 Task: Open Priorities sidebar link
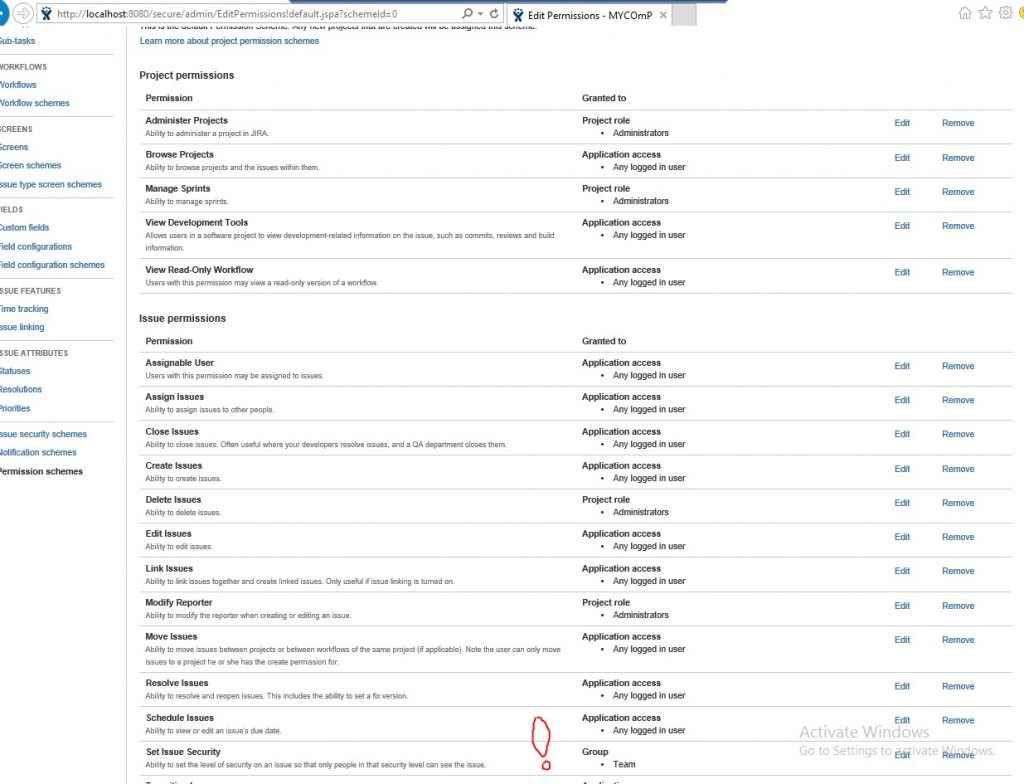pos(14,408)
